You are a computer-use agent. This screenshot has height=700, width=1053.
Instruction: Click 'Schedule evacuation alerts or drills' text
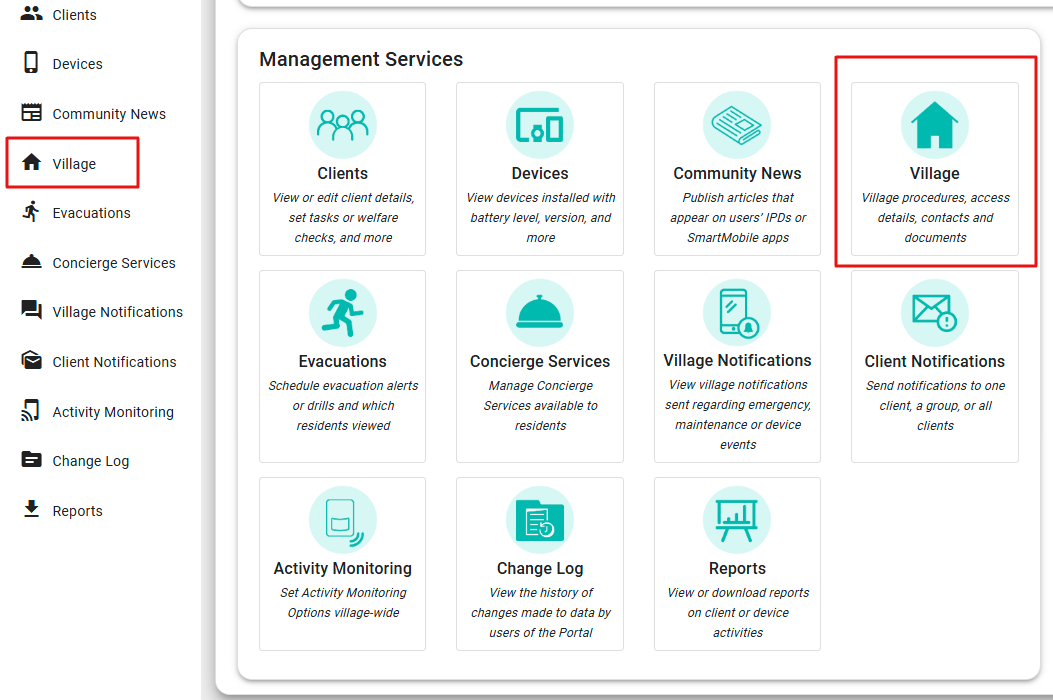(x=342, y=406)
